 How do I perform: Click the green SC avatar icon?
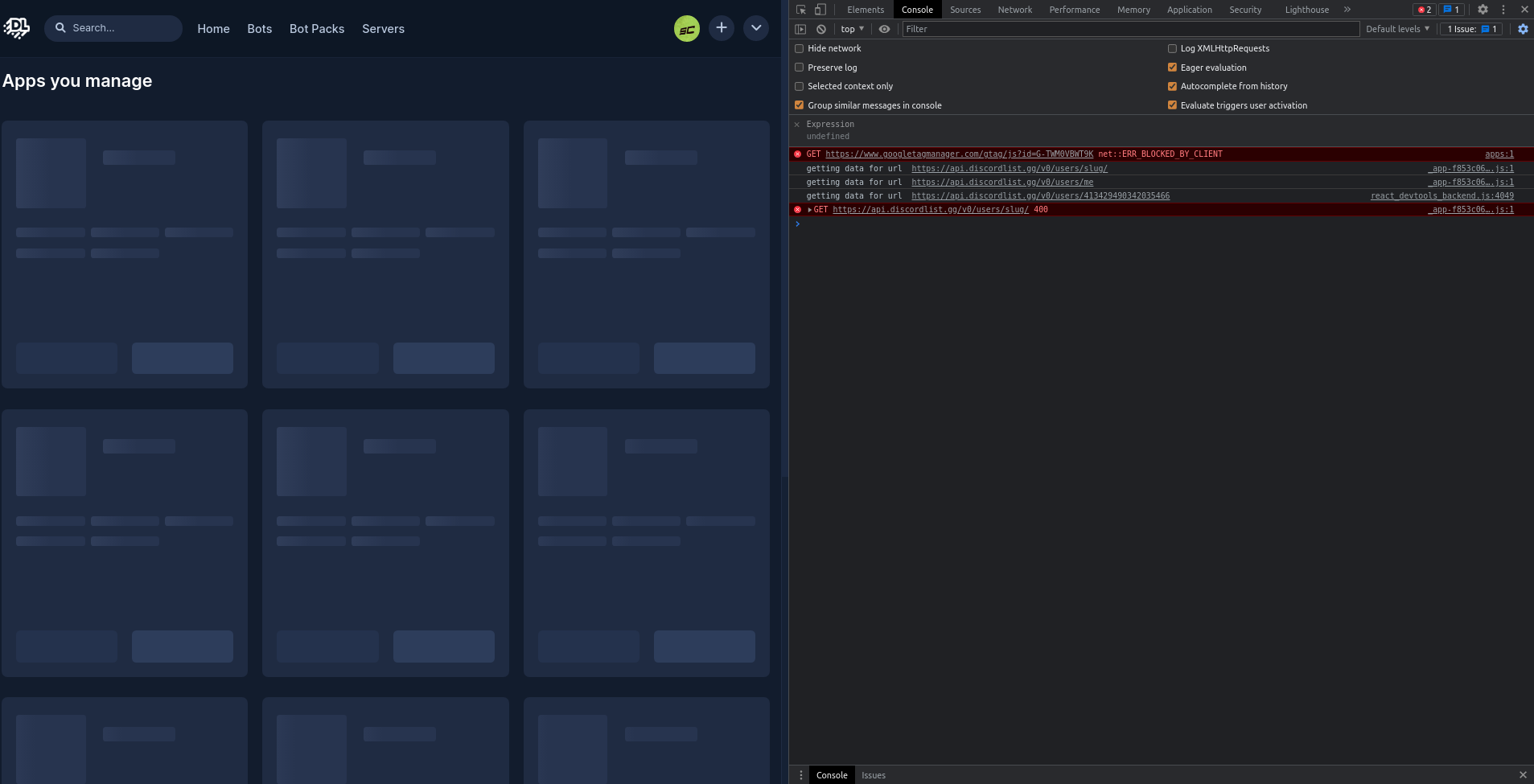[685, 27]
